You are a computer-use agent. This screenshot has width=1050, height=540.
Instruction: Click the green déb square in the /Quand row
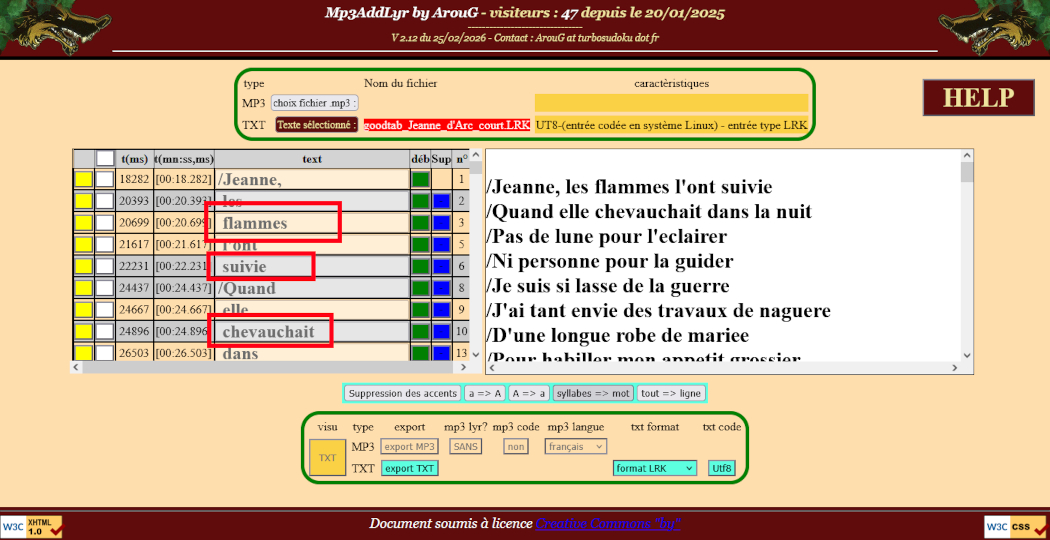(420, 289)
